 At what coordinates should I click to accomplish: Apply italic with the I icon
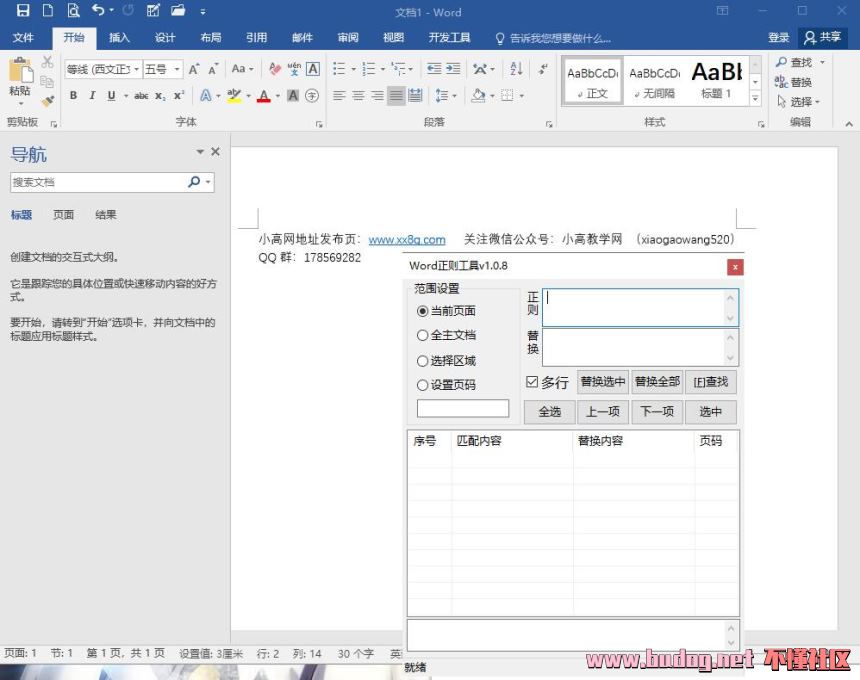[x=92, y=96]
